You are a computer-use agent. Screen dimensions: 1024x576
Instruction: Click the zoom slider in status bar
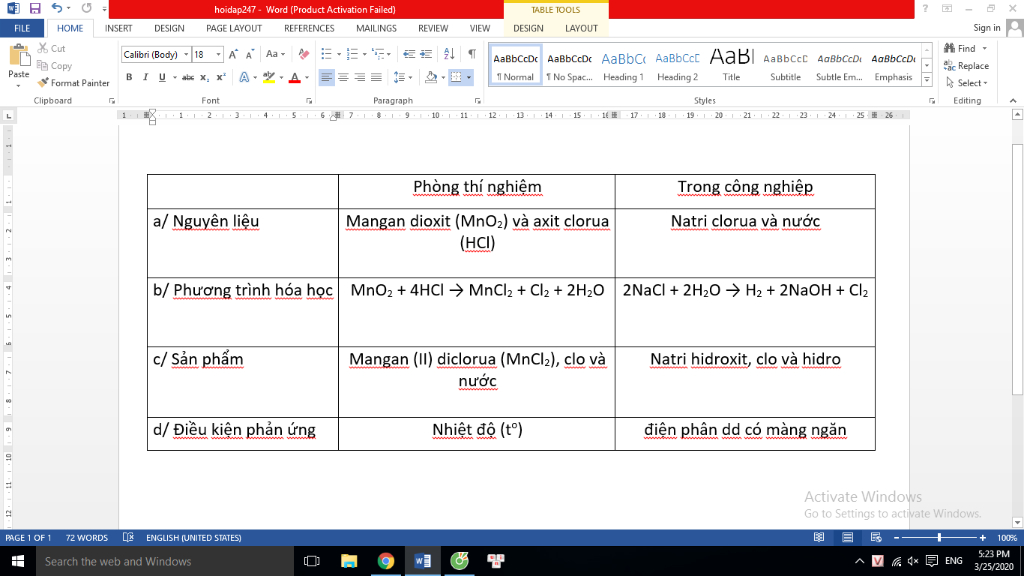[x=940, y=538]
